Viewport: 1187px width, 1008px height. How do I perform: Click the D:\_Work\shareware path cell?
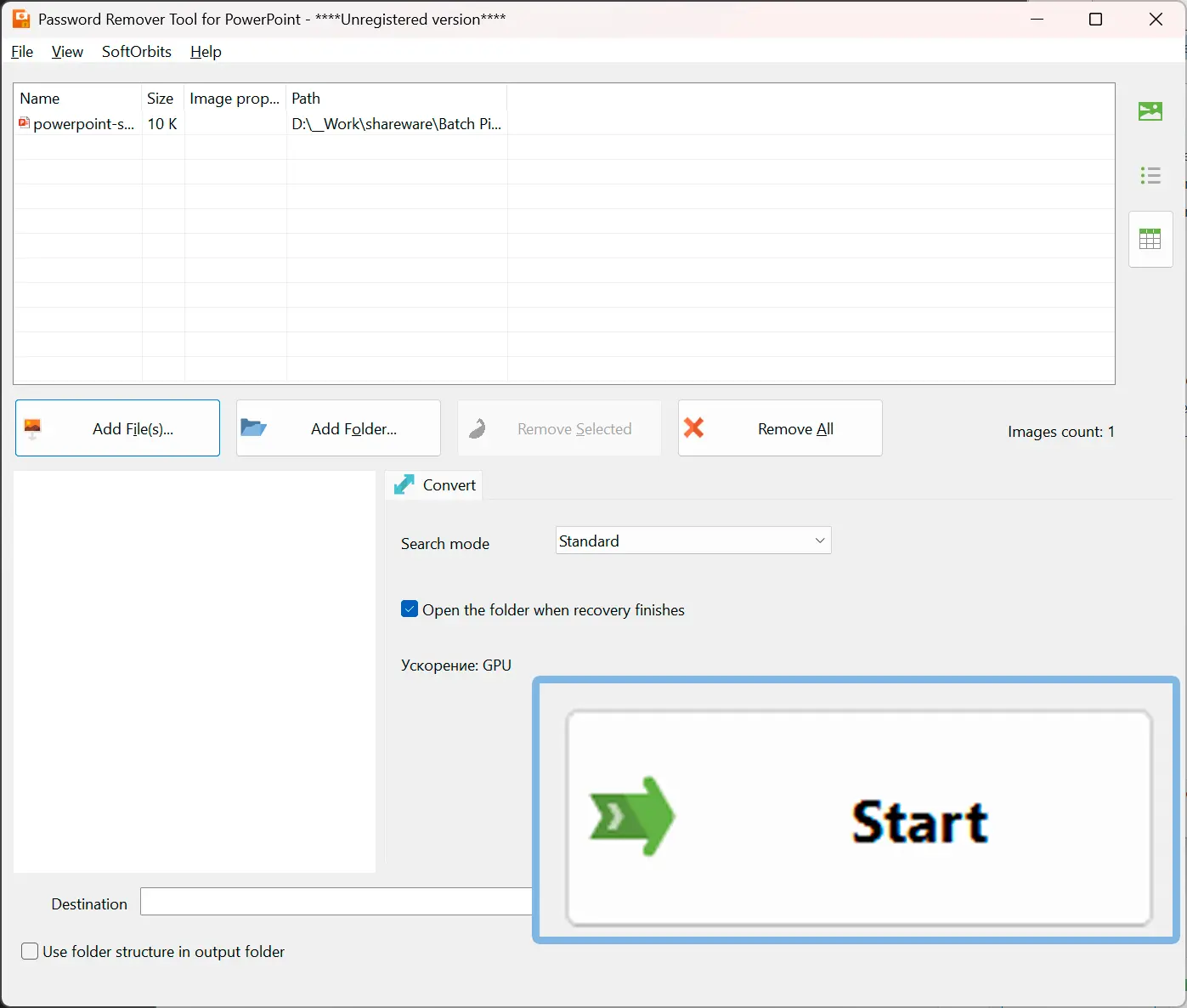point(396,124)
